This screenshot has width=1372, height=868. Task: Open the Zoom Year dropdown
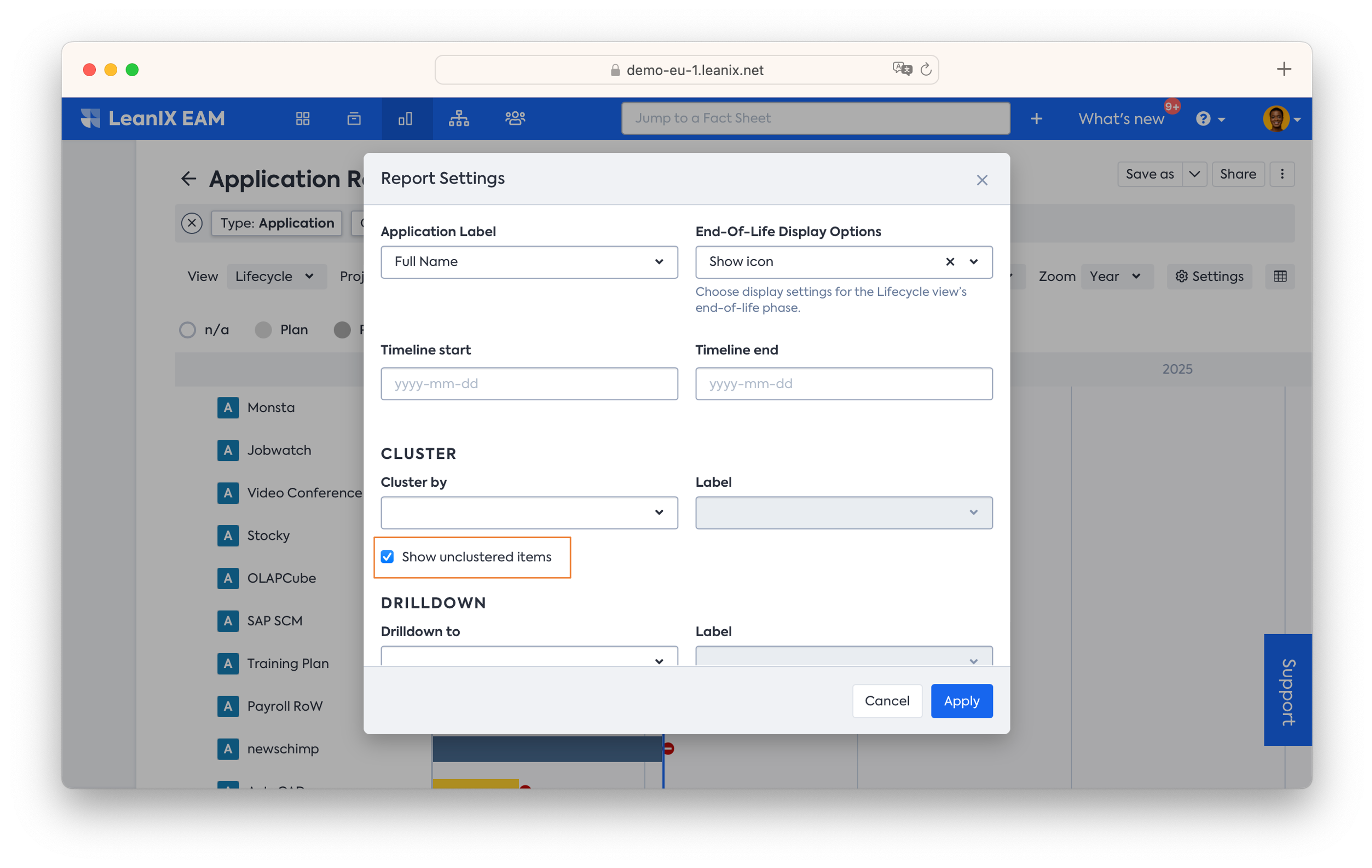point(1118,276)
